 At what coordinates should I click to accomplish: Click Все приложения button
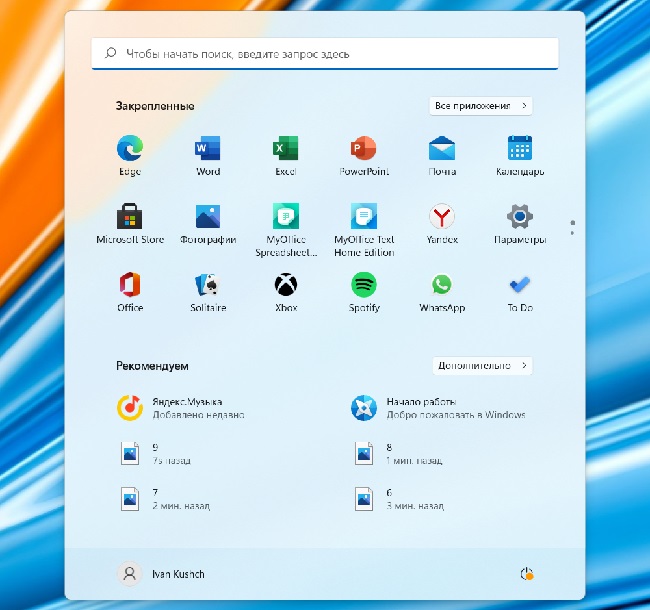click(x=480, y=106)
